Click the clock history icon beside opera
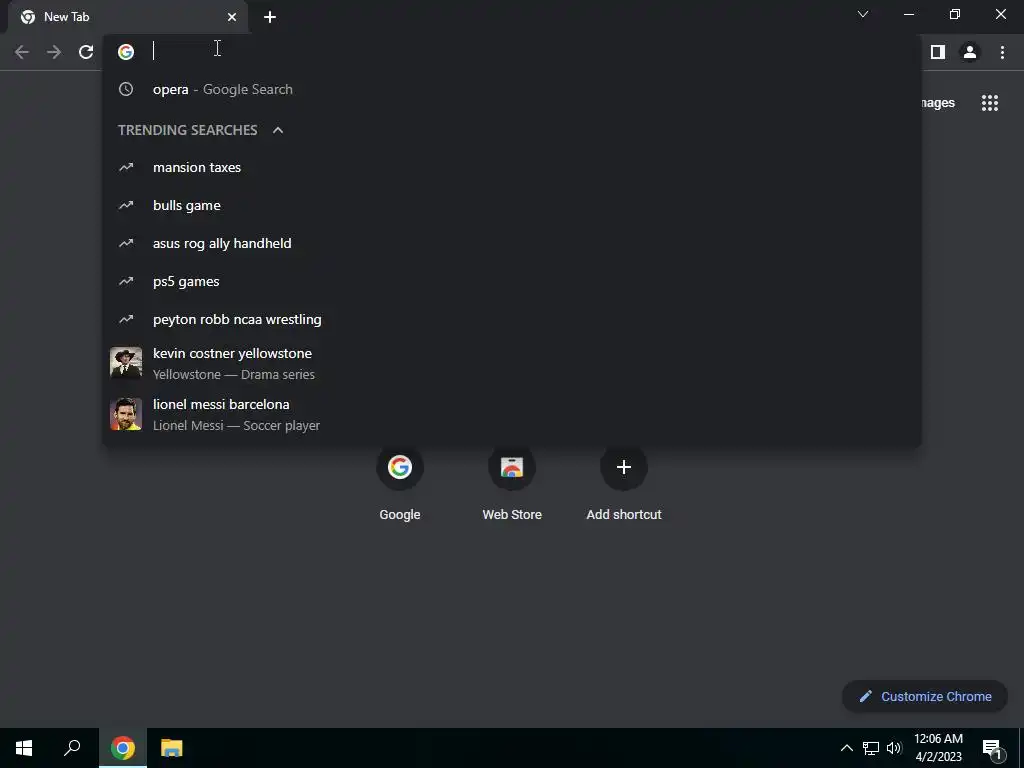1024x768 pixels. click(126, 89)
